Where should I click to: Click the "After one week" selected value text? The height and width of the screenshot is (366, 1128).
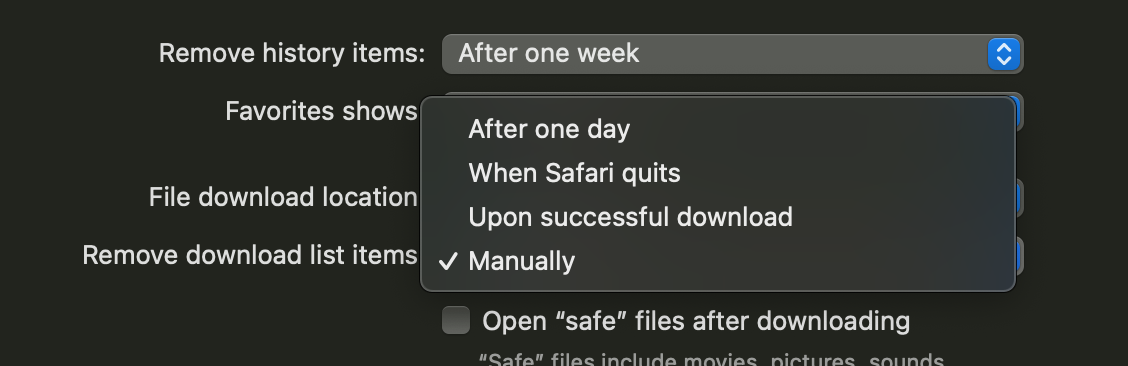click(548, 53)
